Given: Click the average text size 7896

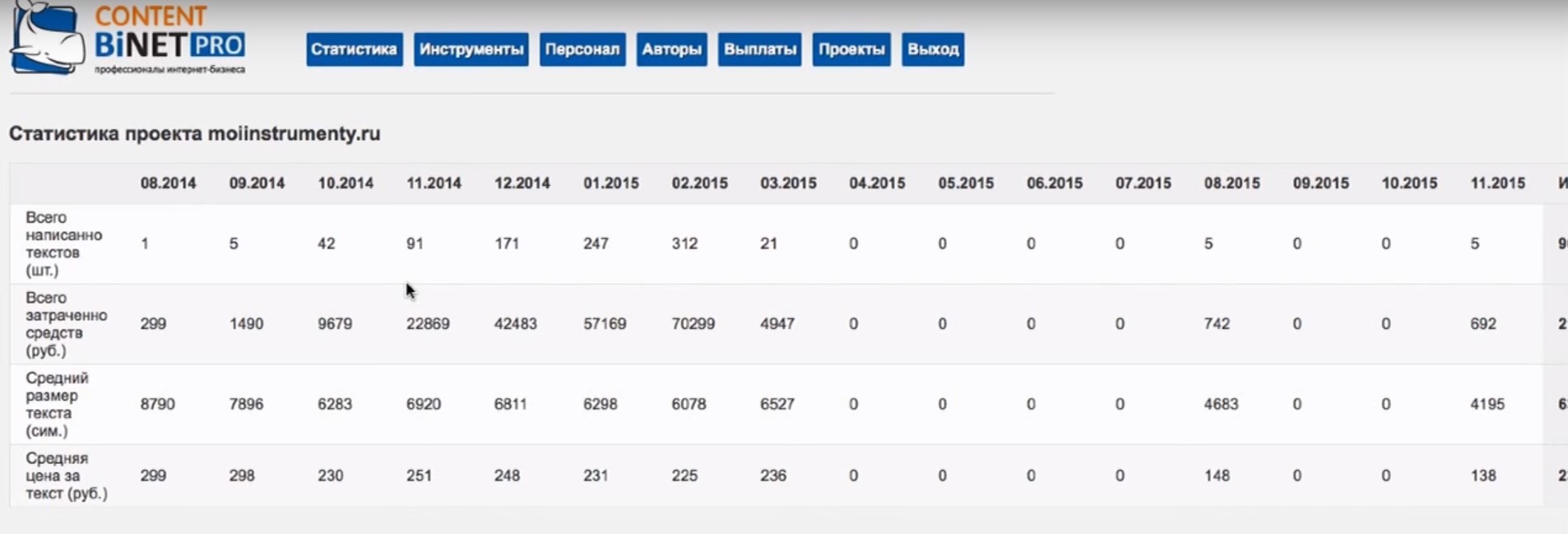Looking at the screenshot, I should (247, 404).
